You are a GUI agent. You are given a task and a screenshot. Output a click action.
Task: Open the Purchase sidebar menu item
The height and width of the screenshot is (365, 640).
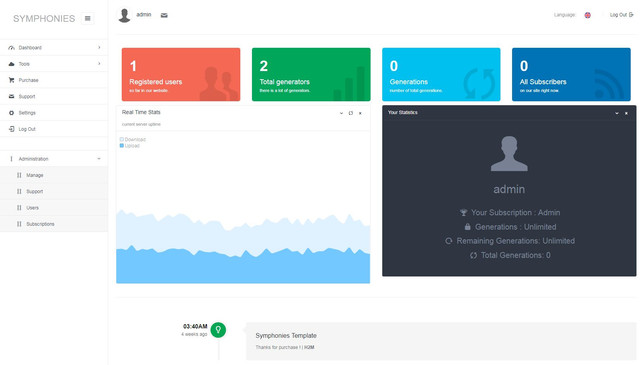click(54, 80)
